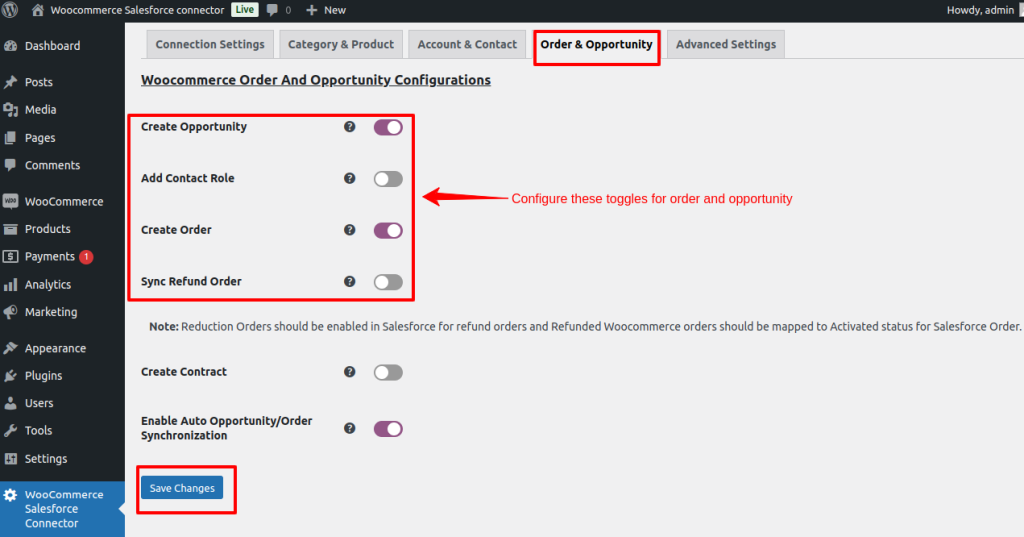The width and height of the screenshot is (1024, 537).
Task: Click the Plugins sidebar plug icon
Action: (x=11, y=376)
